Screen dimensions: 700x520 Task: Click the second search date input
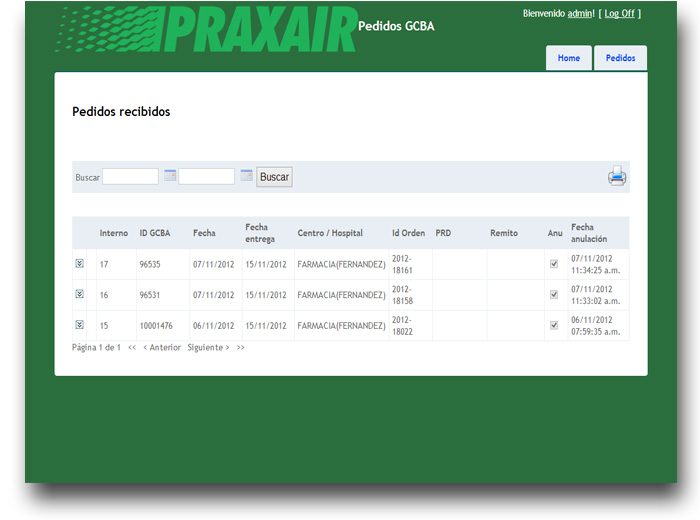(x=206, y=177)
